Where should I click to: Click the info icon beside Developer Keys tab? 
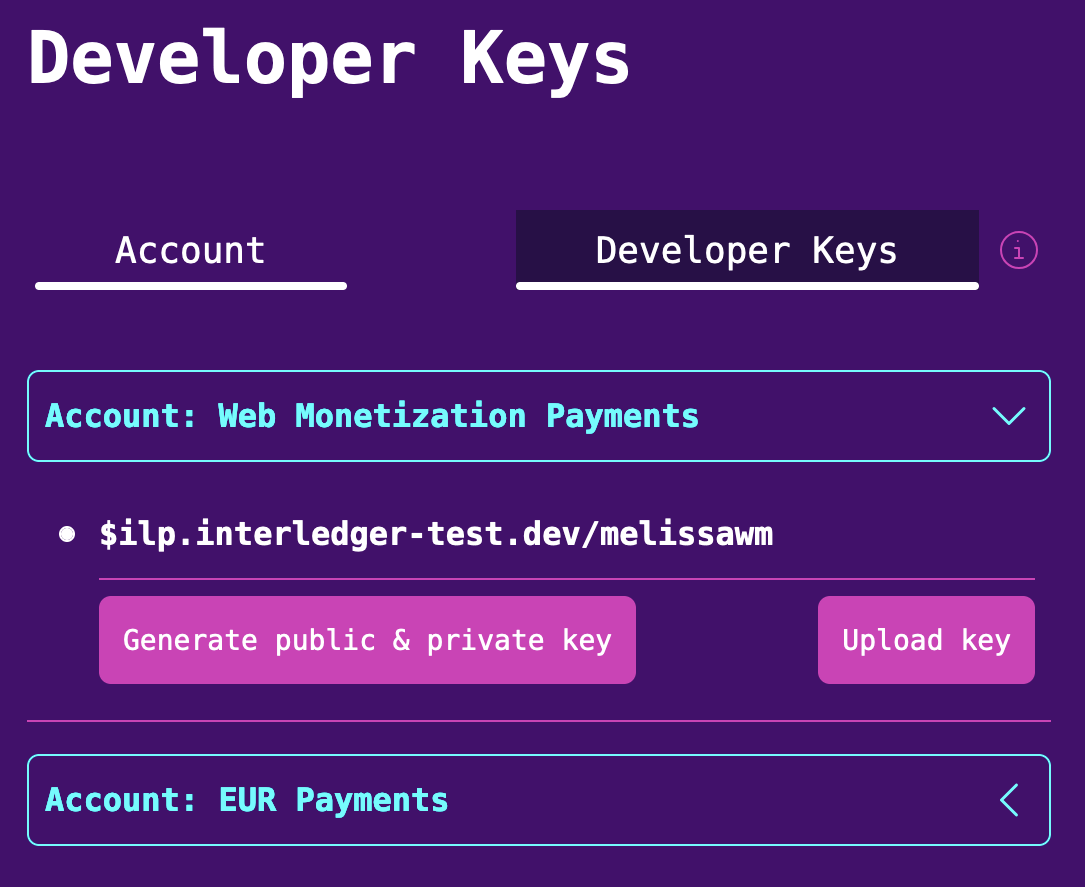tap(1018, 250)
